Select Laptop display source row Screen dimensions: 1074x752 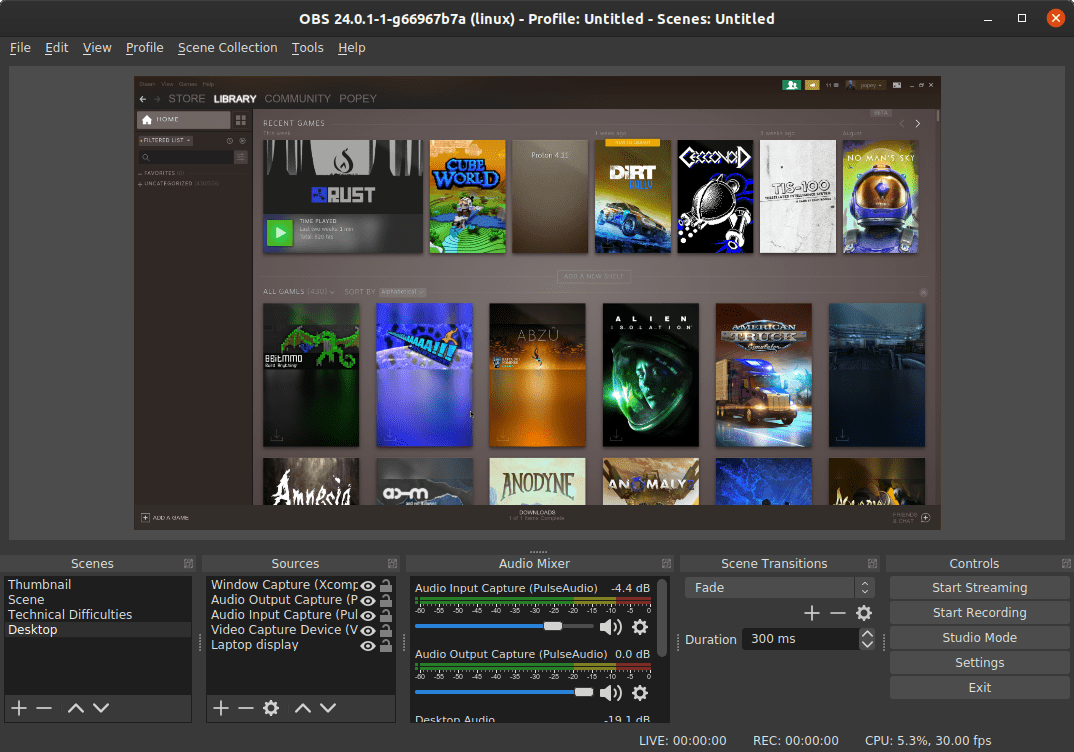pos(301,644)
